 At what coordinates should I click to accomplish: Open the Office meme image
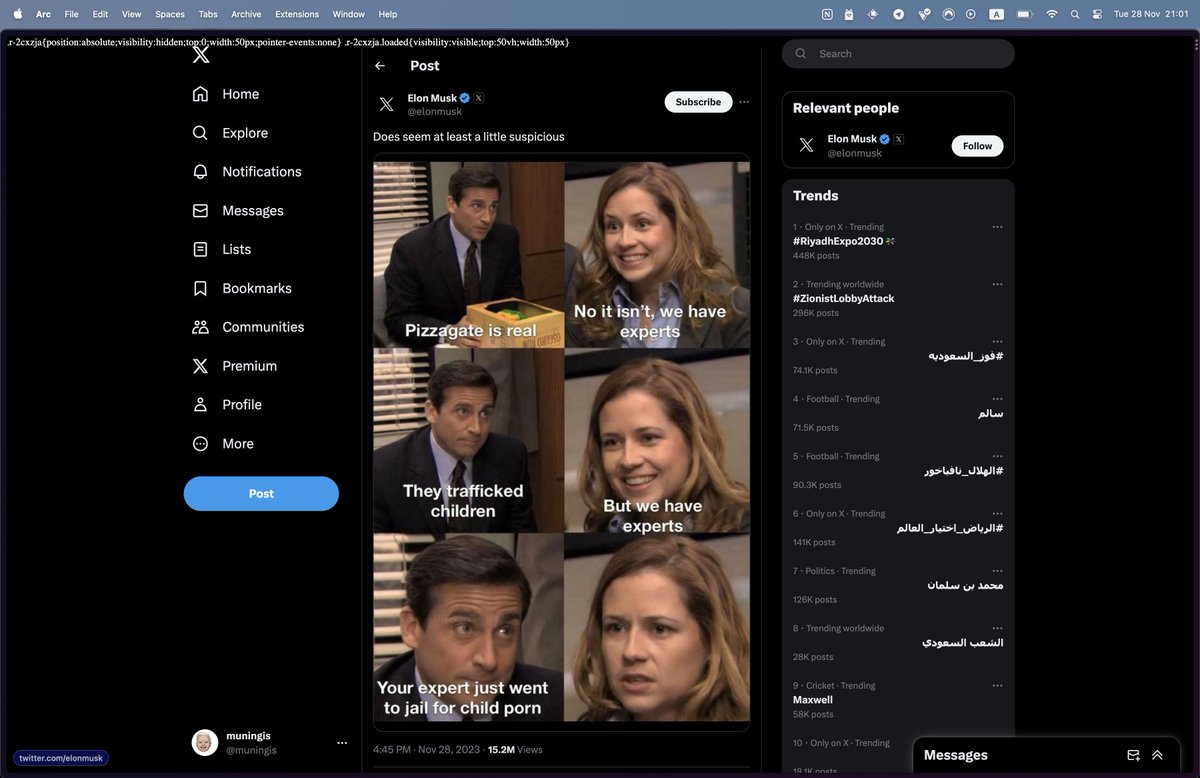[x=562, y=441]
